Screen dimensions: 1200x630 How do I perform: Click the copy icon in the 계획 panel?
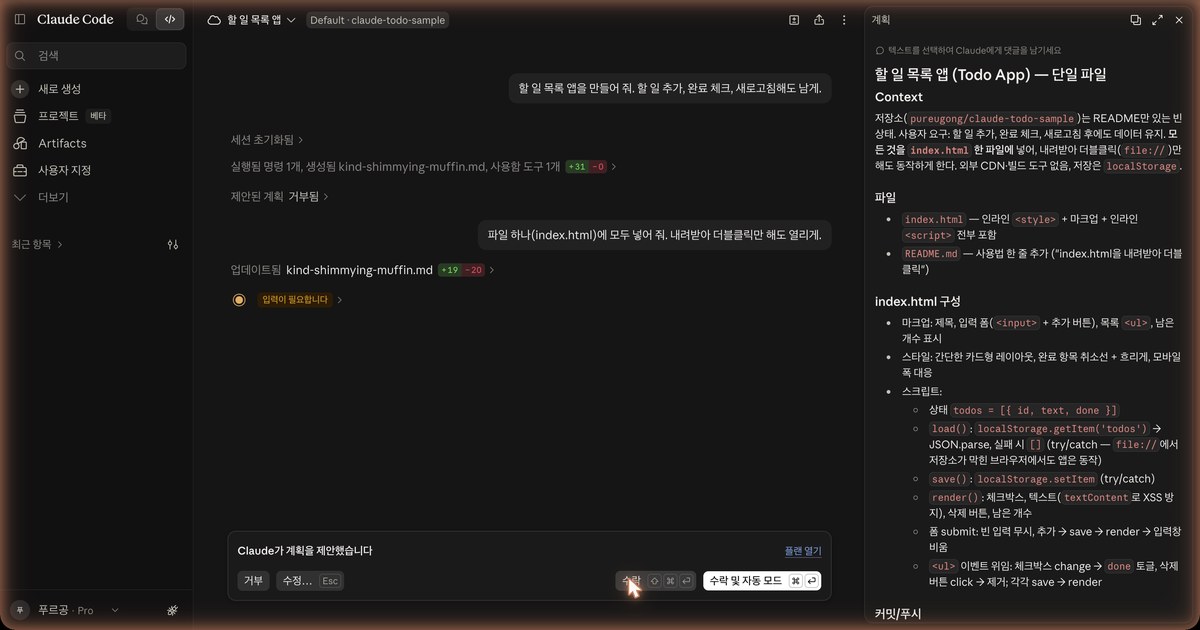1135,20
